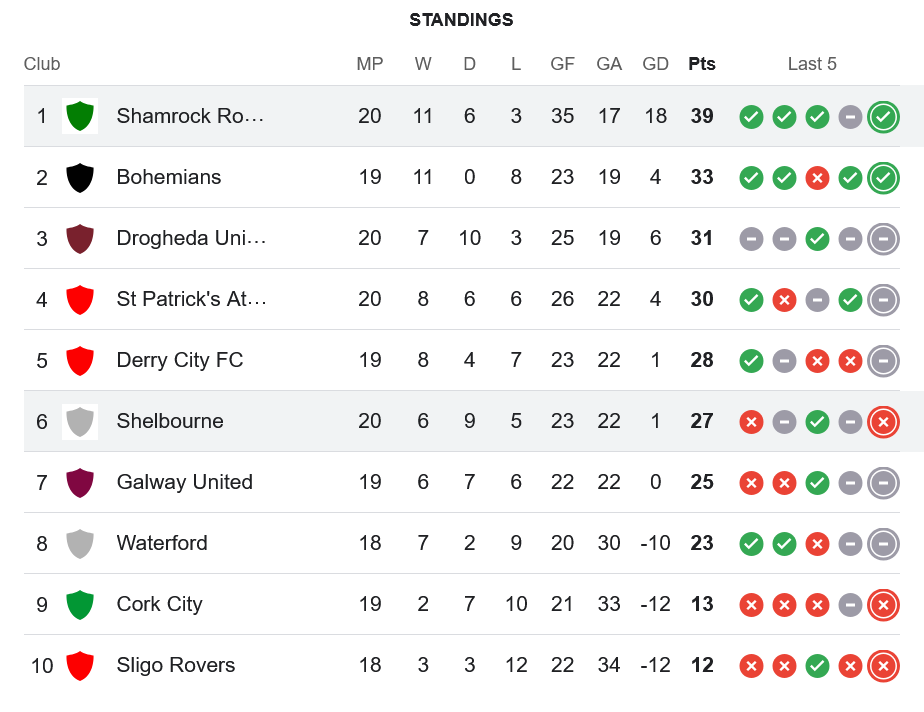Image resolution: width=924 pixels, height=712 pixels.
Task: Click Drogheda United latest draw result icon
Action: click(883, 238)
